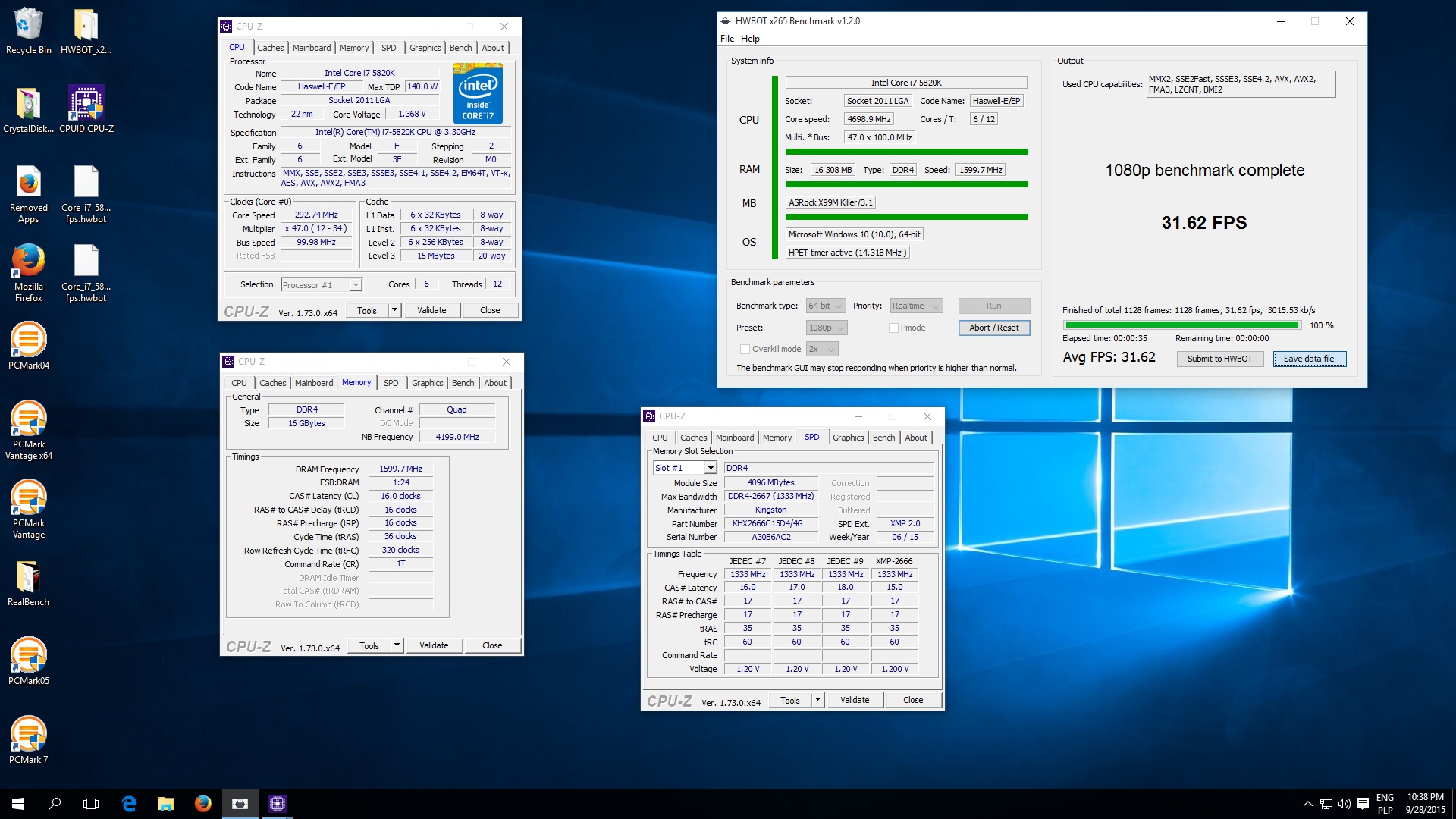Open the volume control in system tray
Image resolution: width=1456 pixels, height=819 pixels.
pyautogui.click(x=1344, y=804)
